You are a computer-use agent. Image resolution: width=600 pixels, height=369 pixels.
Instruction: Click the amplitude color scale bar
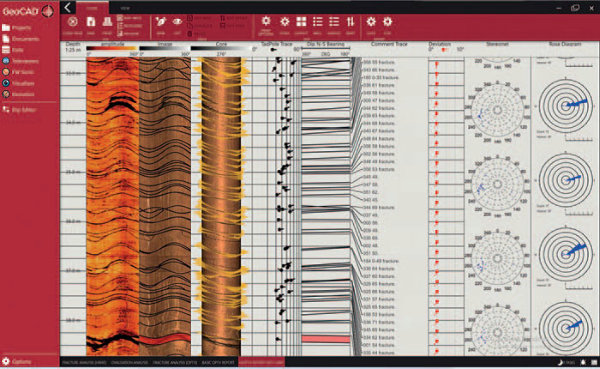pos(111,49)
